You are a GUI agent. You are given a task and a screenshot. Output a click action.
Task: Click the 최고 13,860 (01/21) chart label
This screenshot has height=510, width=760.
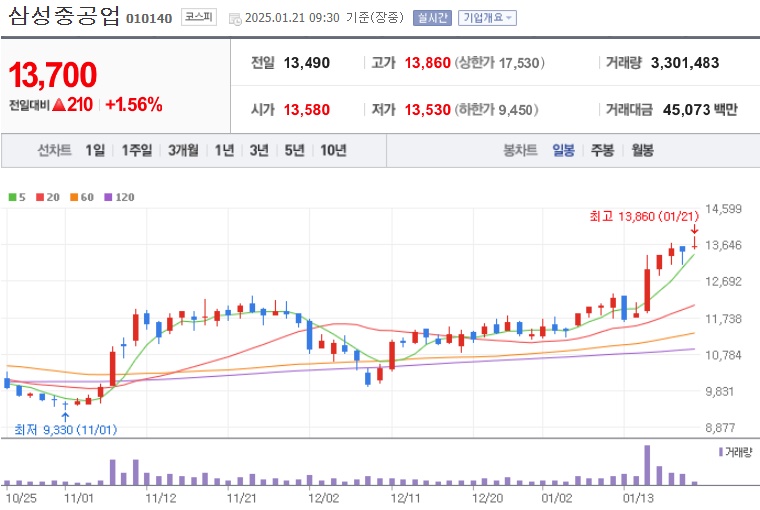644,216
